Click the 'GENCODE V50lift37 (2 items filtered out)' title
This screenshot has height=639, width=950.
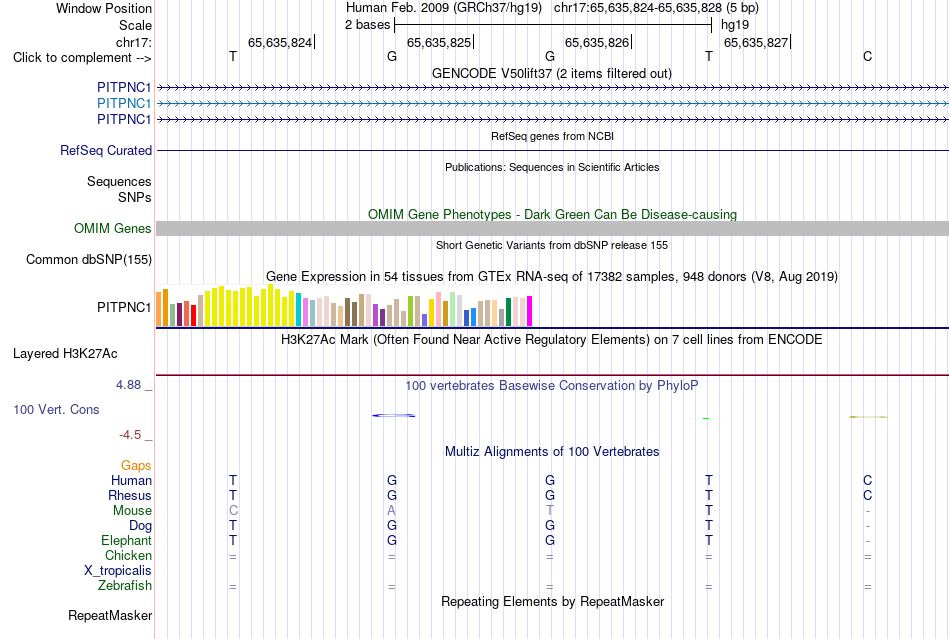[551, 74]
